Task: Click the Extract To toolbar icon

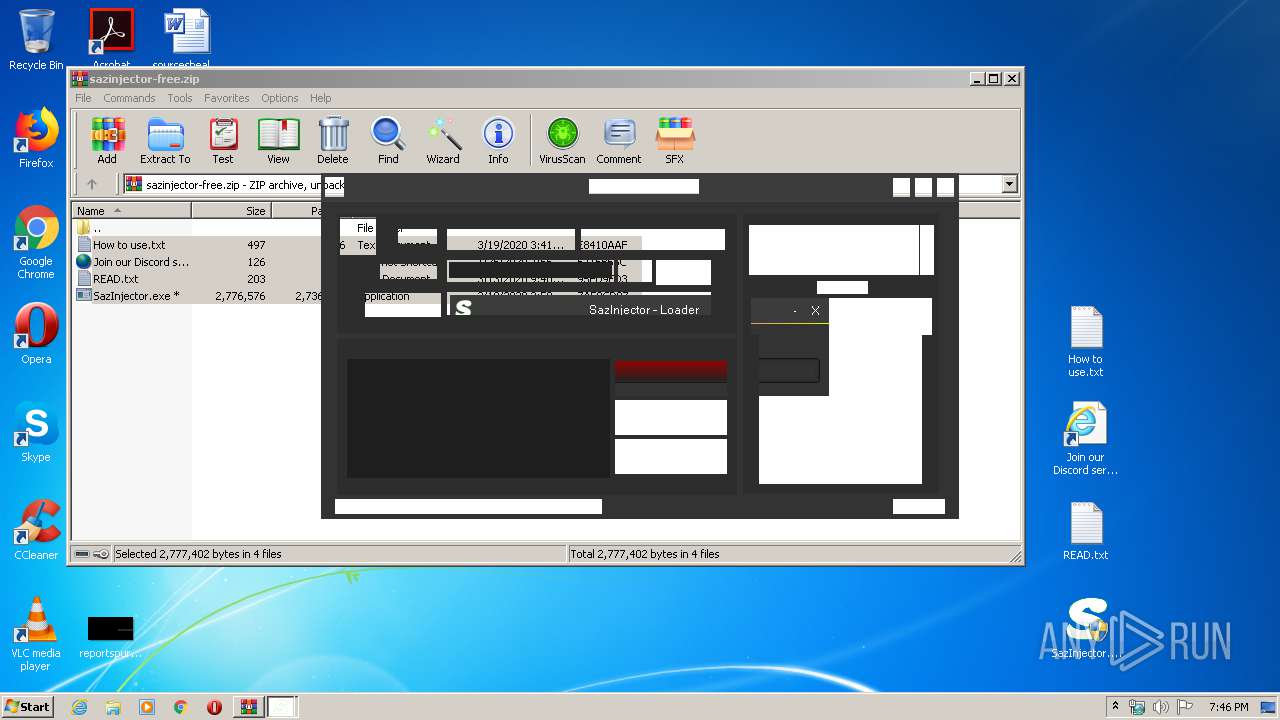Action: click(165, 140)
